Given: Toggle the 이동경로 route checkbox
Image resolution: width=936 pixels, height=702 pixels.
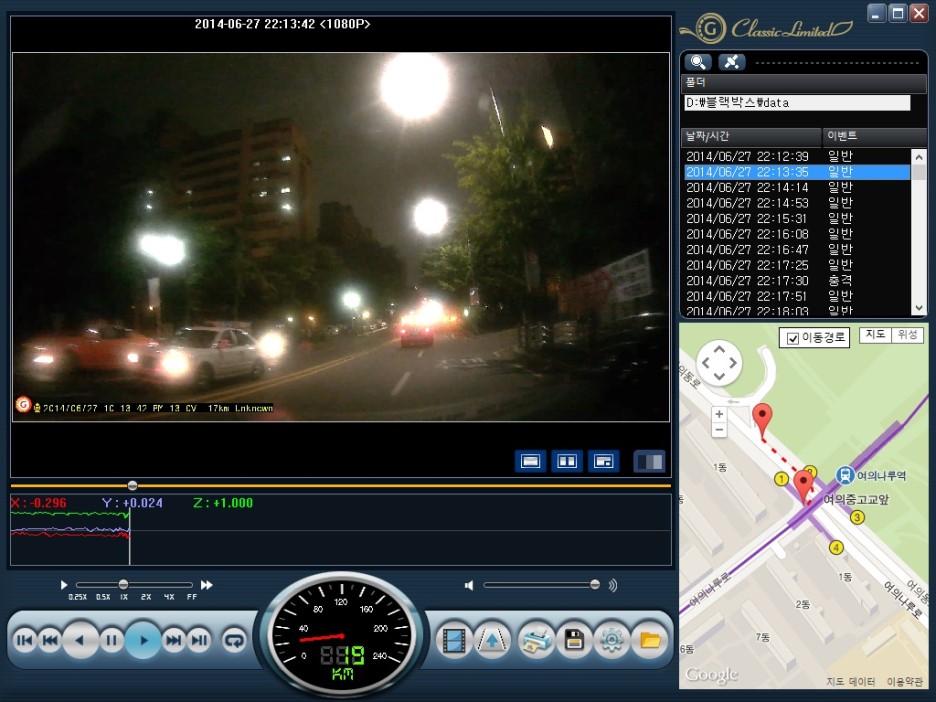Looking at the screenshot, I should coord(793,339).
